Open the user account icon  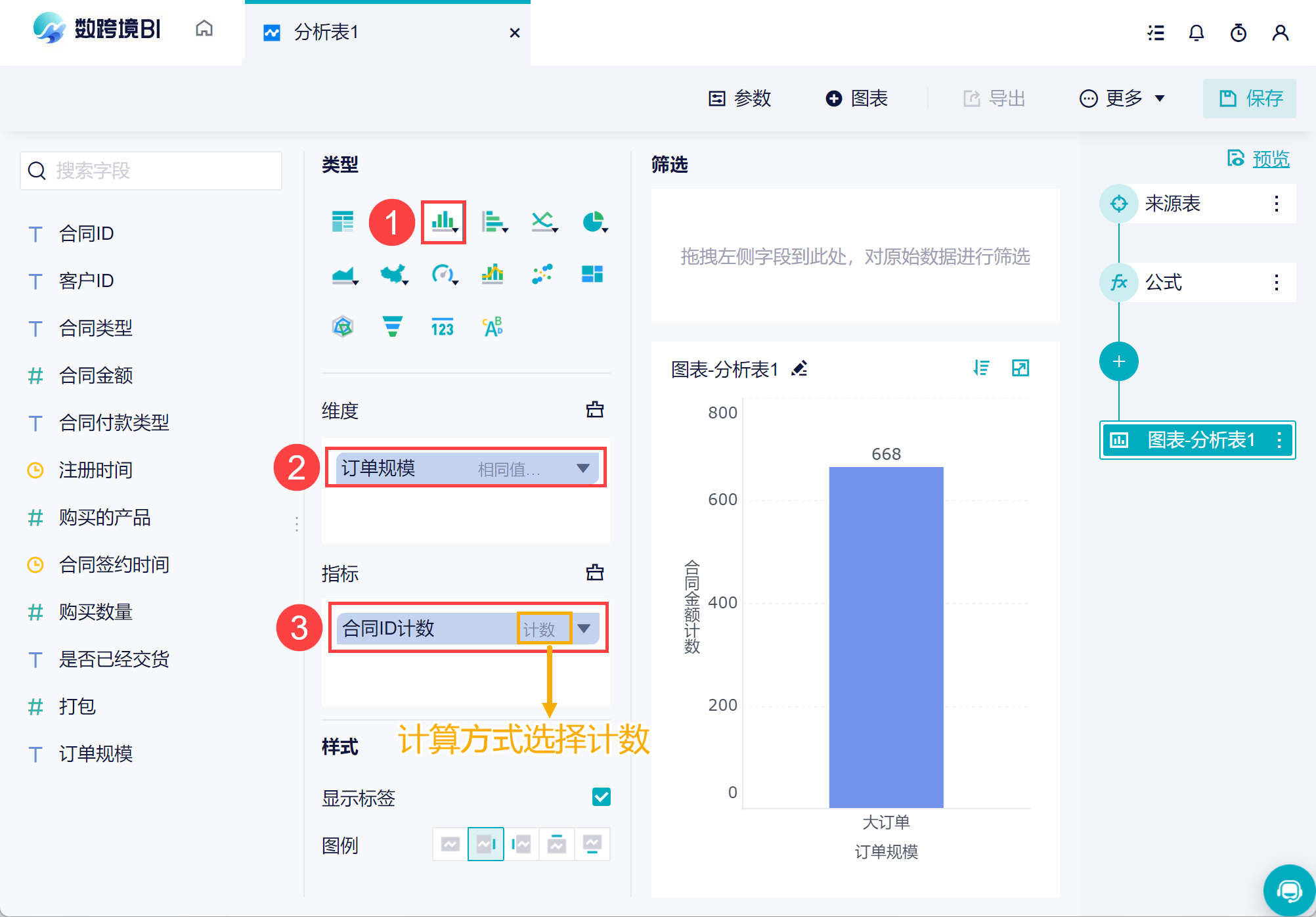coord(1281,33)
